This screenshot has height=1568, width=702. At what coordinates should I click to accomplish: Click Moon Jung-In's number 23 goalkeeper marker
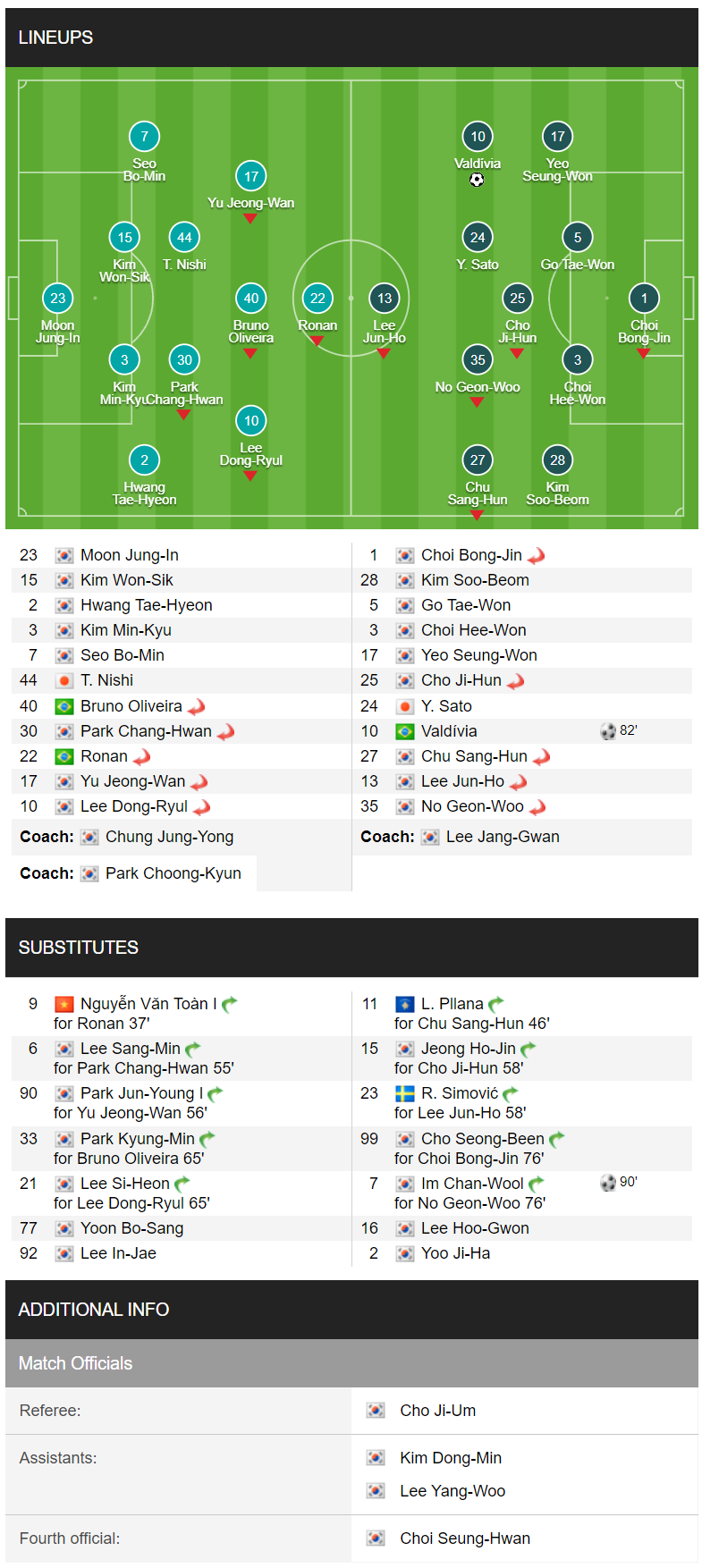tap(58, 299)
